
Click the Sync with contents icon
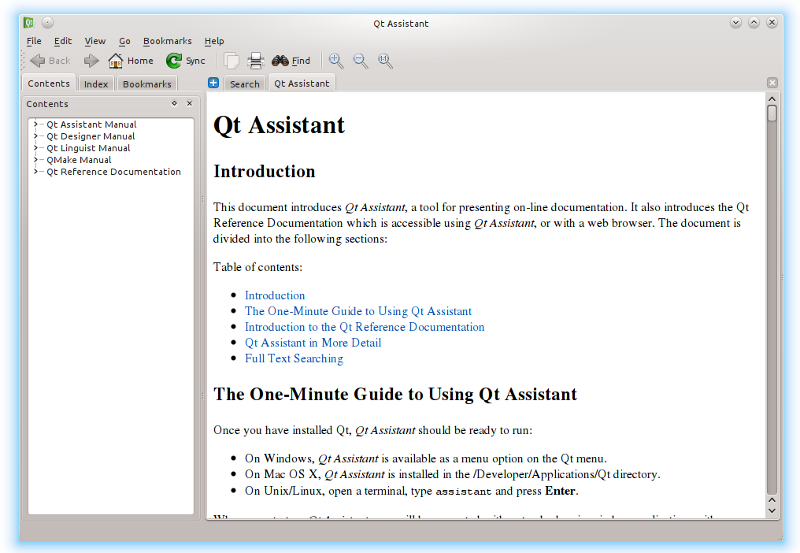(x=174, y=61)
